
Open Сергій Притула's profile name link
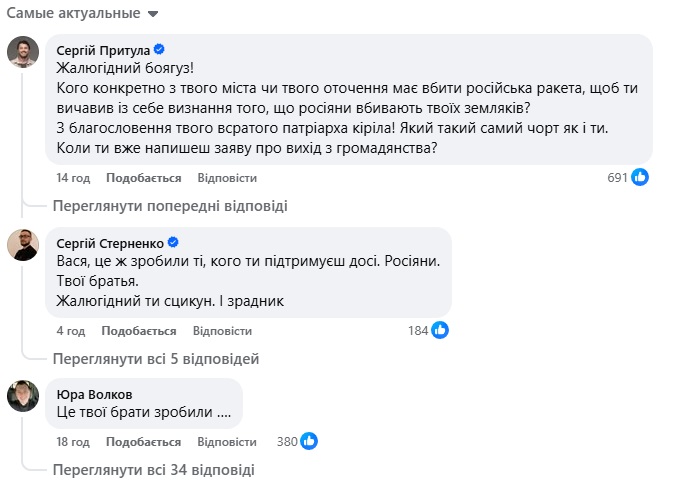[x=104, y=50]
